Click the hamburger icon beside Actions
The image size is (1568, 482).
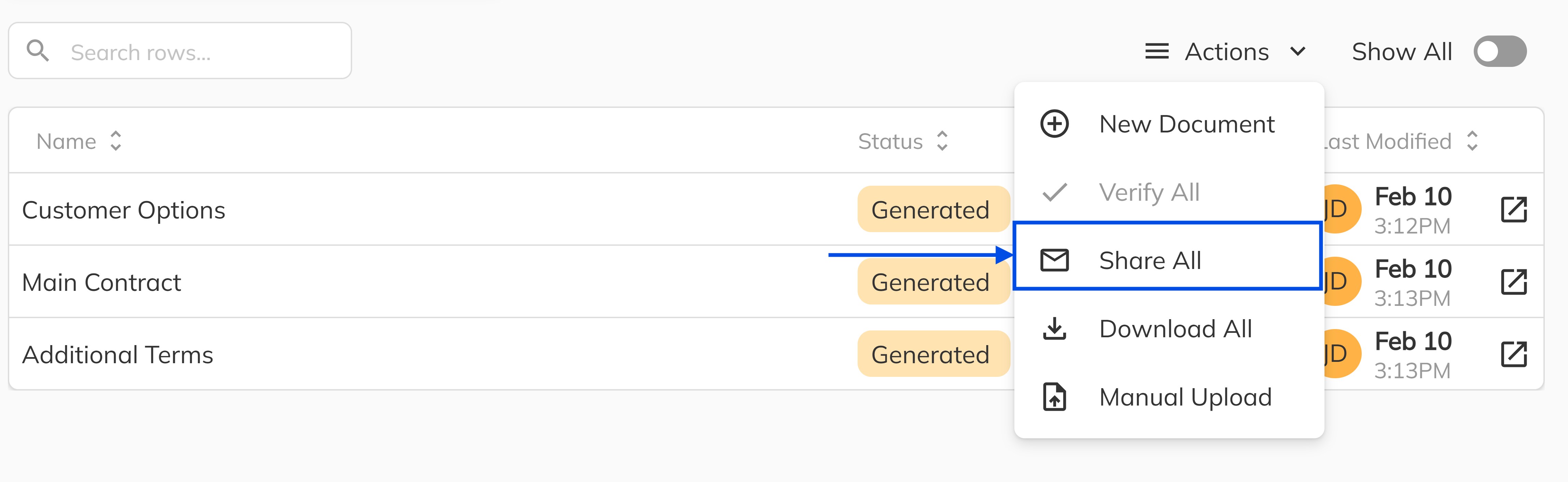pos(1156,51)
